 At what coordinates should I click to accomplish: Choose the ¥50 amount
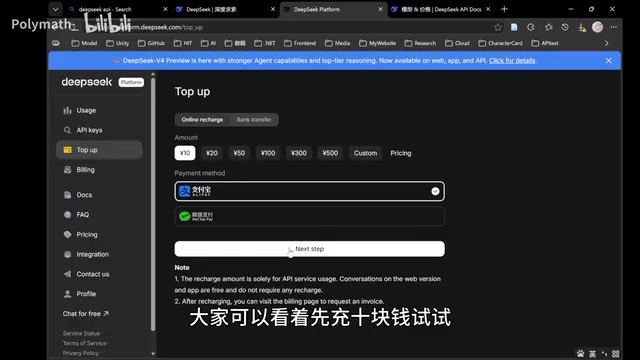click(x=239, y=153)
